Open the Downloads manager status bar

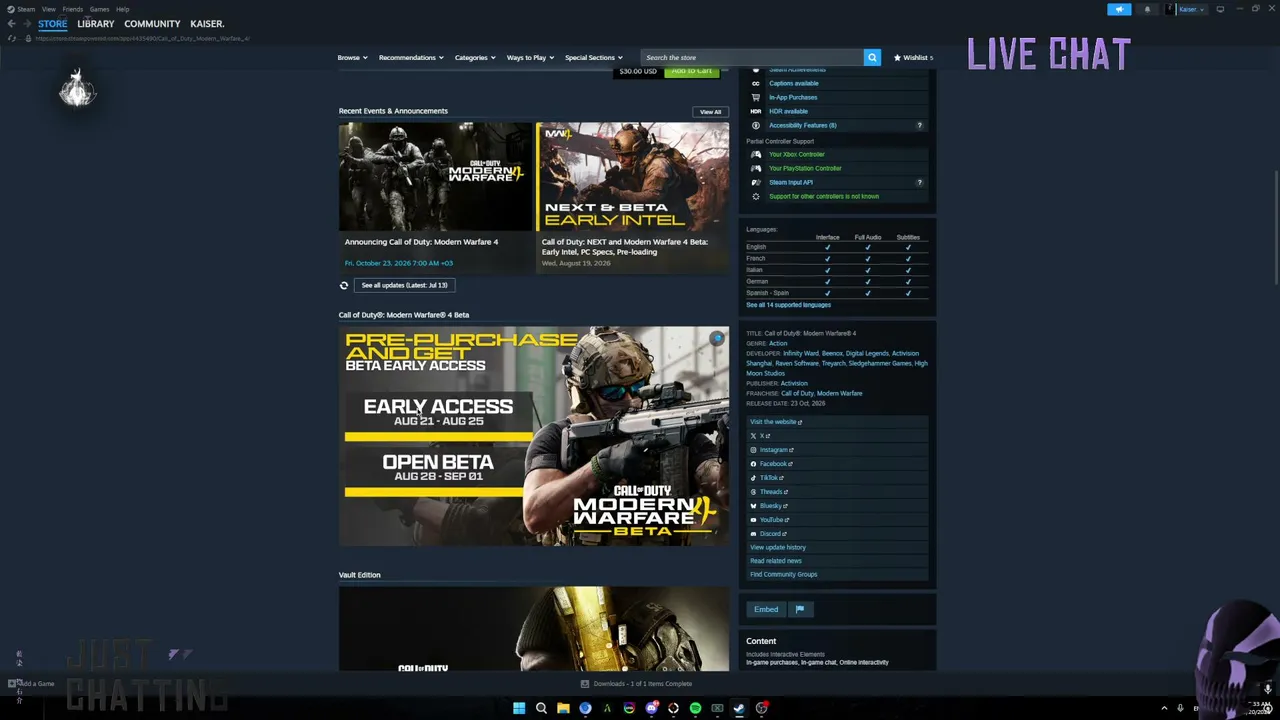click(636, 684)
